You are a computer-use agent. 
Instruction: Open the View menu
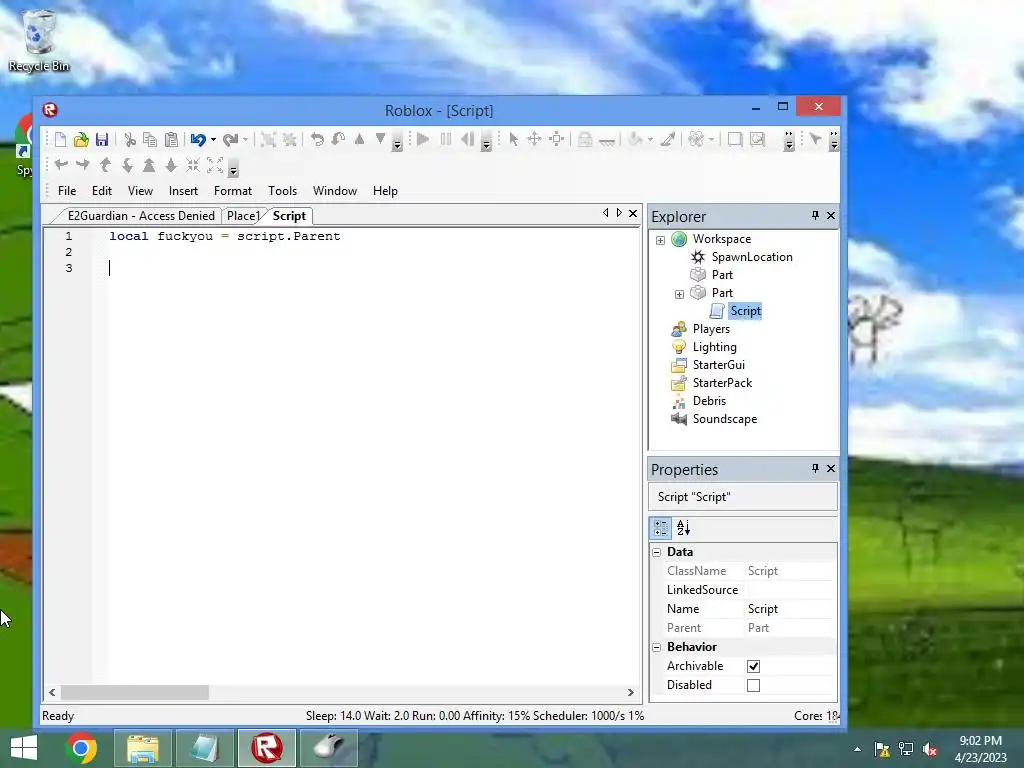tap(140, 191)
